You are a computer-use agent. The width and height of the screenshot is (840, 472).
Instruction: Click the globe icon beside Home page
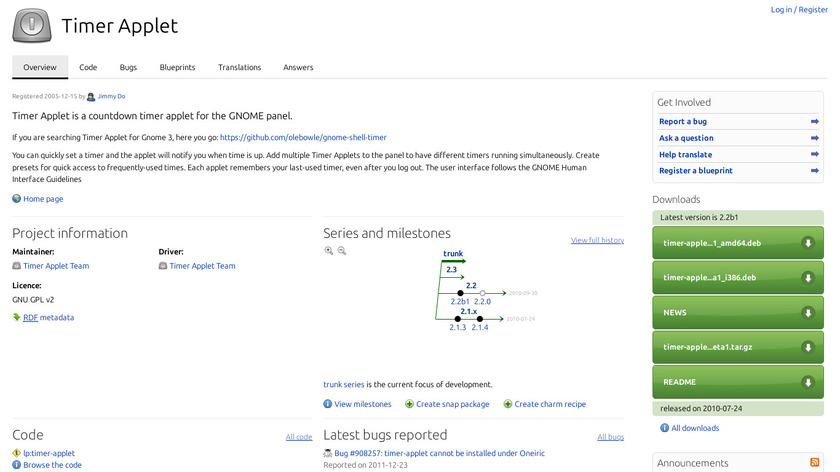coord(16,199)
